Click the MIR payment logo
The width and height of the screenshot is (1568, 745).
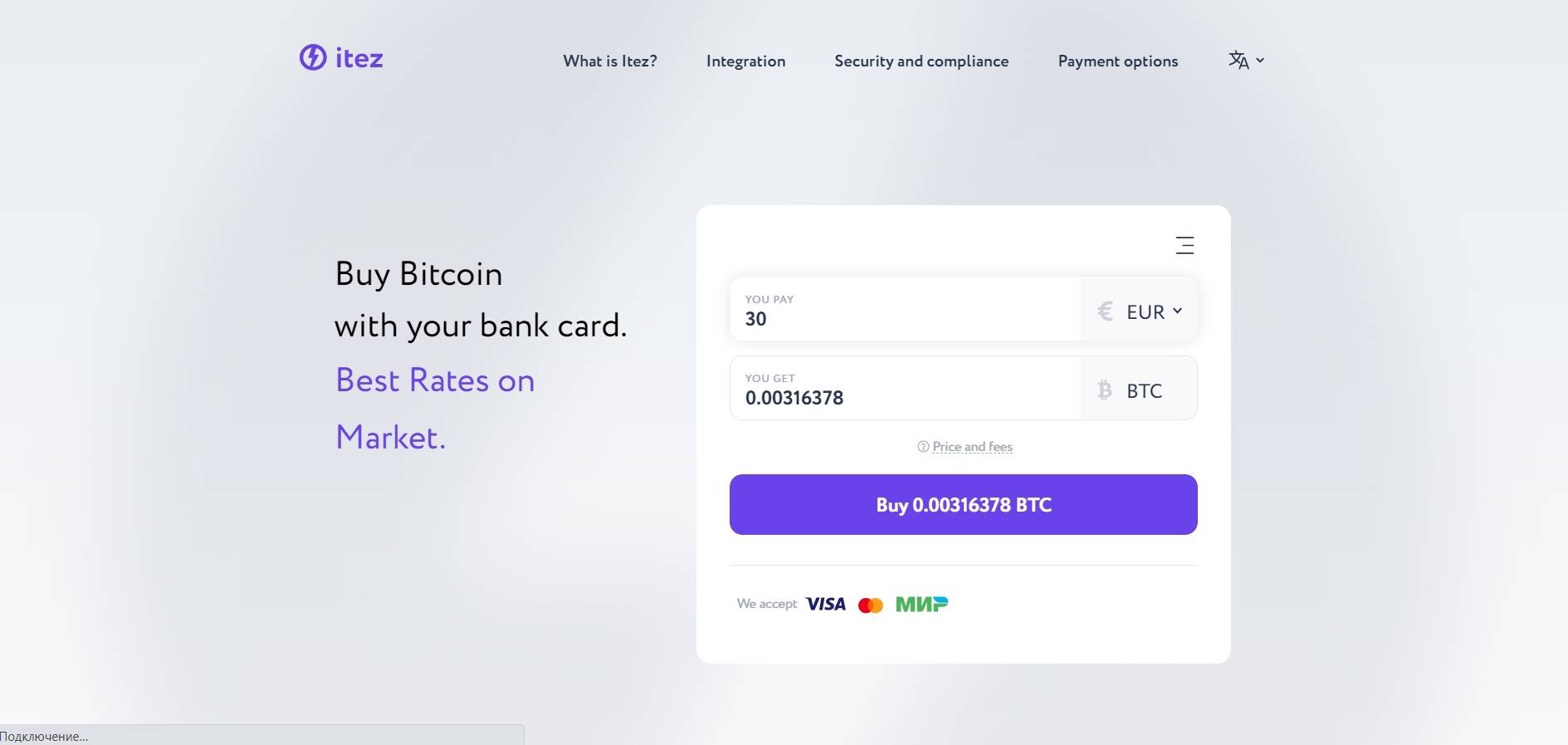(x=921, y=605)
